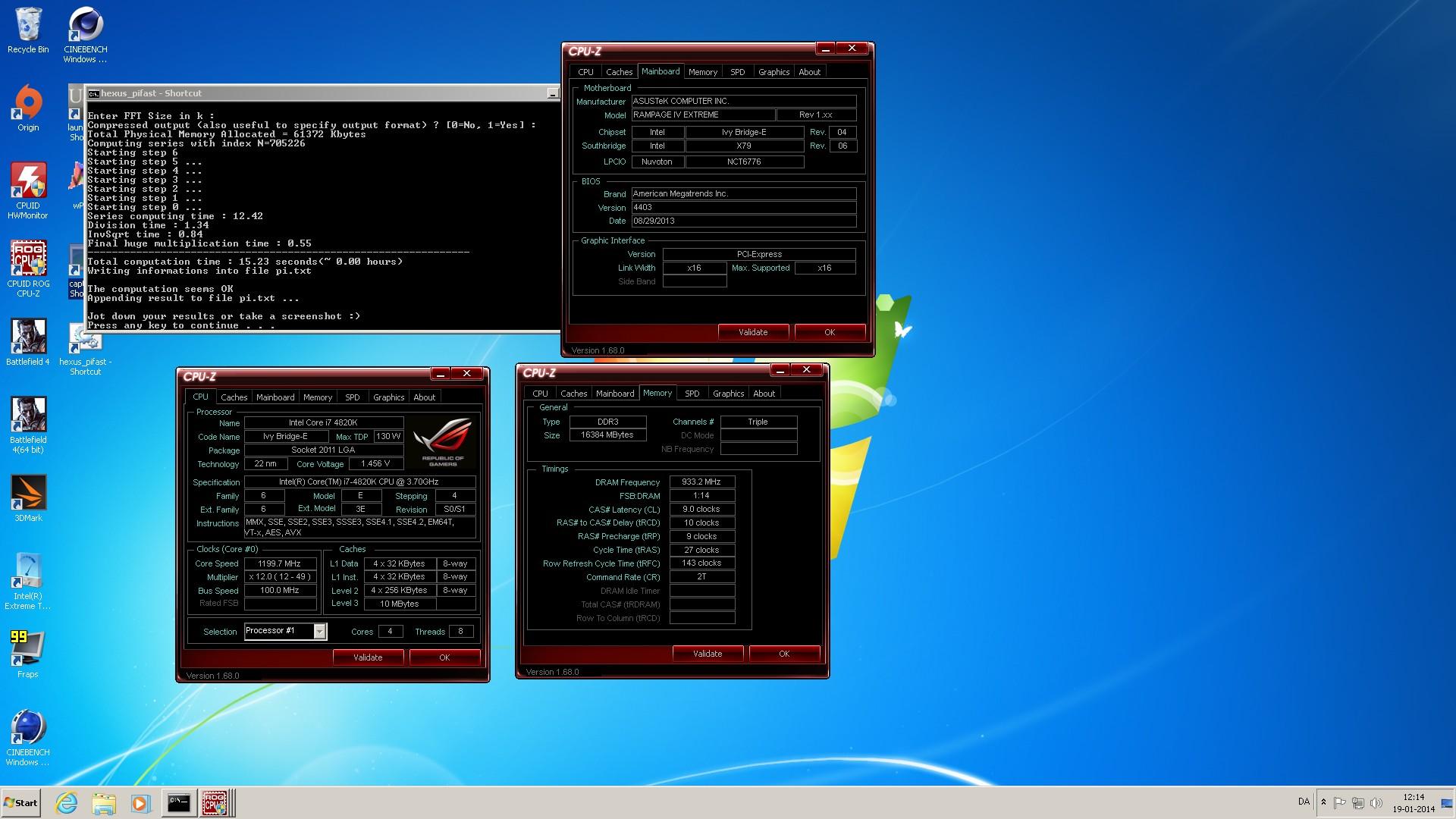
Task: Open Windows Media Player from the taskbar
Action: pos(140,803)
